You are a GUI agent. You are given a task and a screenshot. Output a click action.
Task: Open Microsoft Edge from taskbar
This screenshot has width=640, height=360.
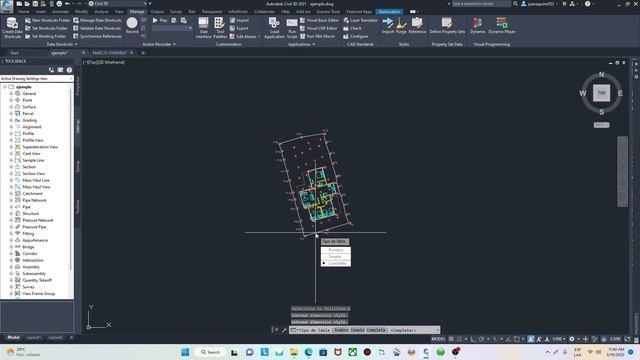(x=308, y=352)
